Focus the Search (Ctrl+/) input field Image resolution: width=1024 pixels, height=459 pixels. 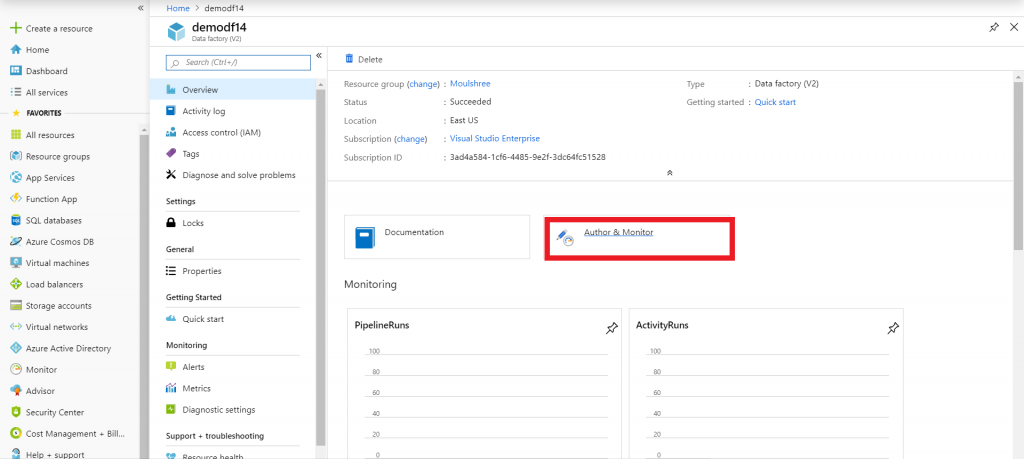tap(238, 63)
